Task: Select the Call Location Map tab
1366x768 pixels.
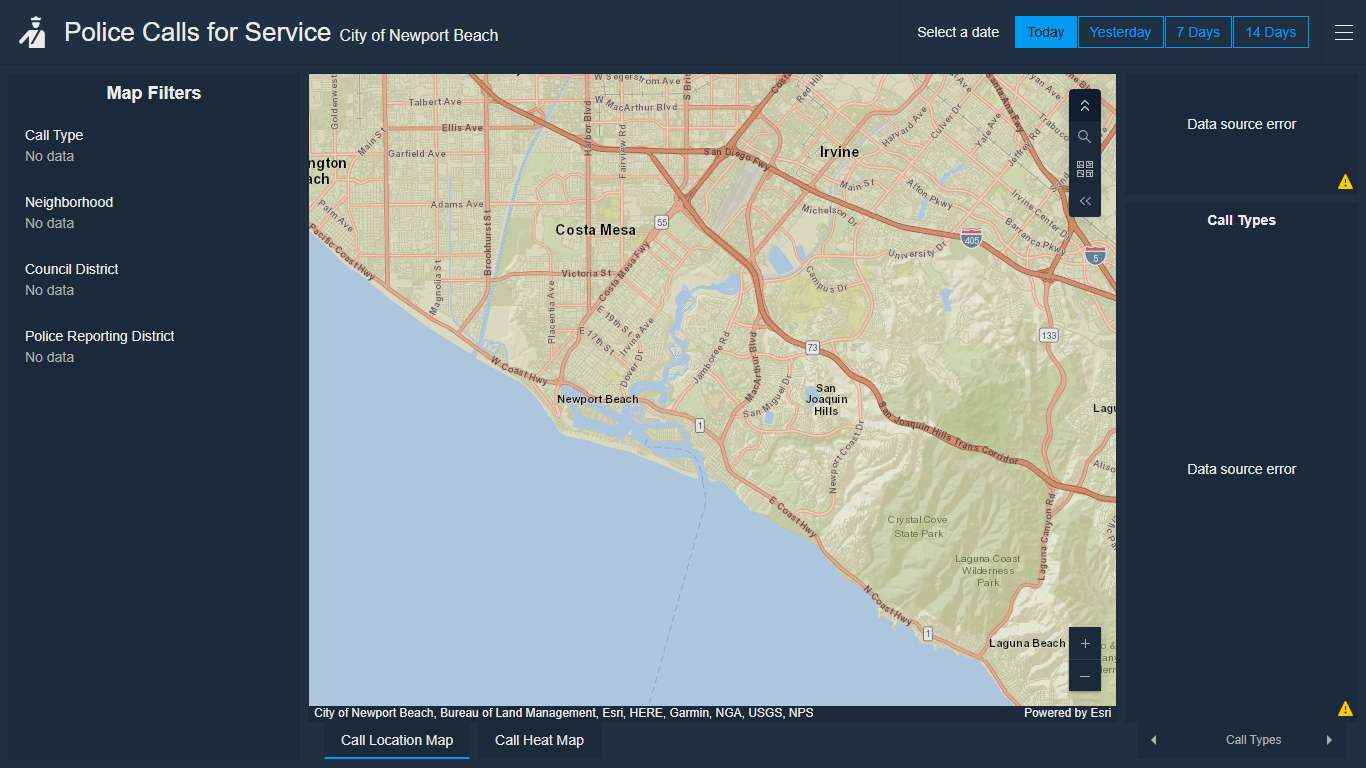Action: pyautogui.click(x=396, y=740)
